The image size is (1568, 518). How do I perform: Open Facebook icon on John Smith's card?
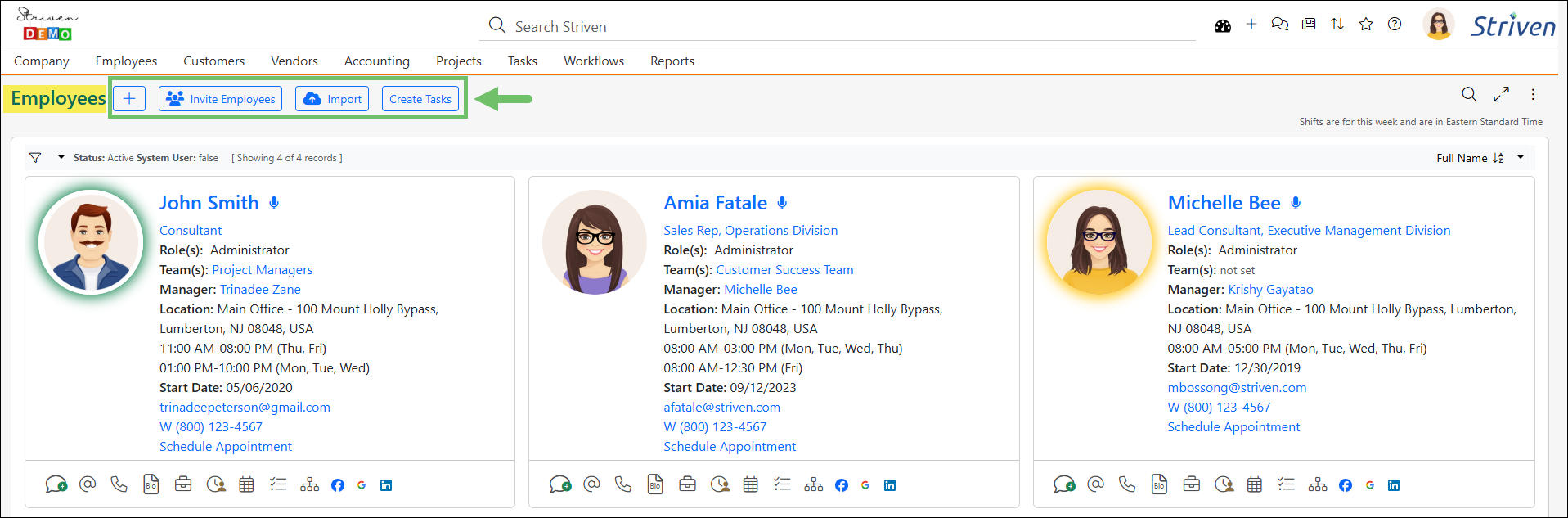[338, 485]
